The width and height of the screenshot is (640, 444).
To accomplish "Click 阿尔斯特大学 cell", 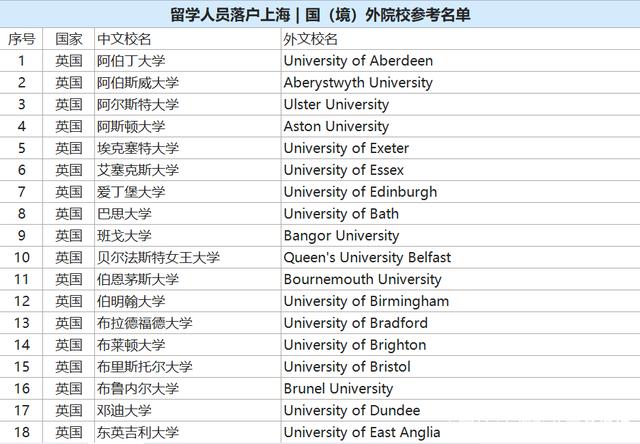I will click(x=188, y=104).
